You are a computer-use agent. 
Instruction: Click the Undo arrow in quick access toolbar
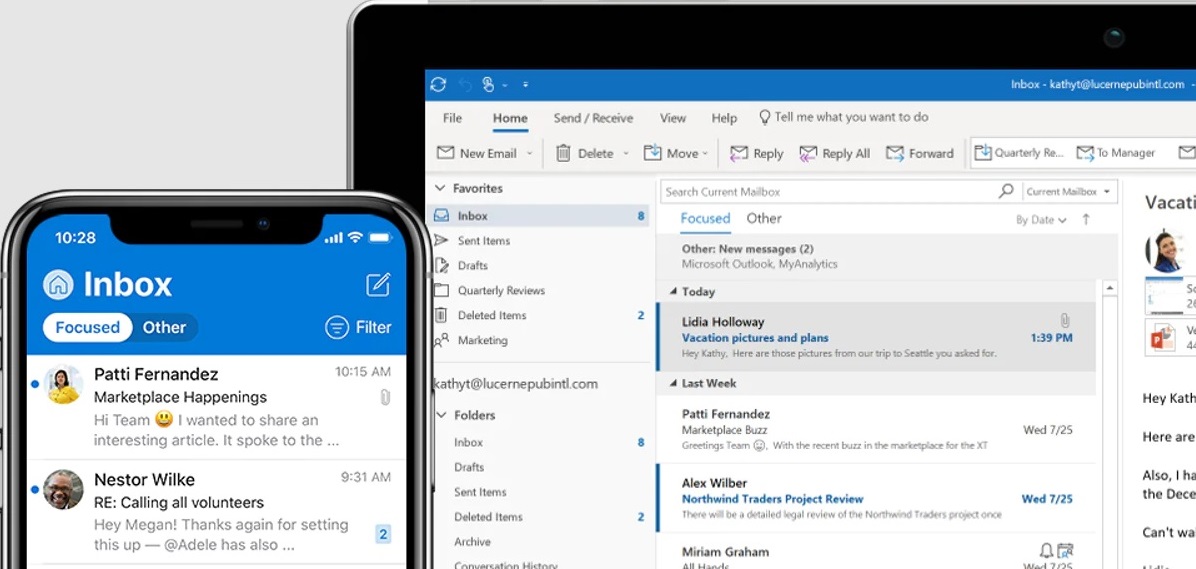[x=465, y=85]
